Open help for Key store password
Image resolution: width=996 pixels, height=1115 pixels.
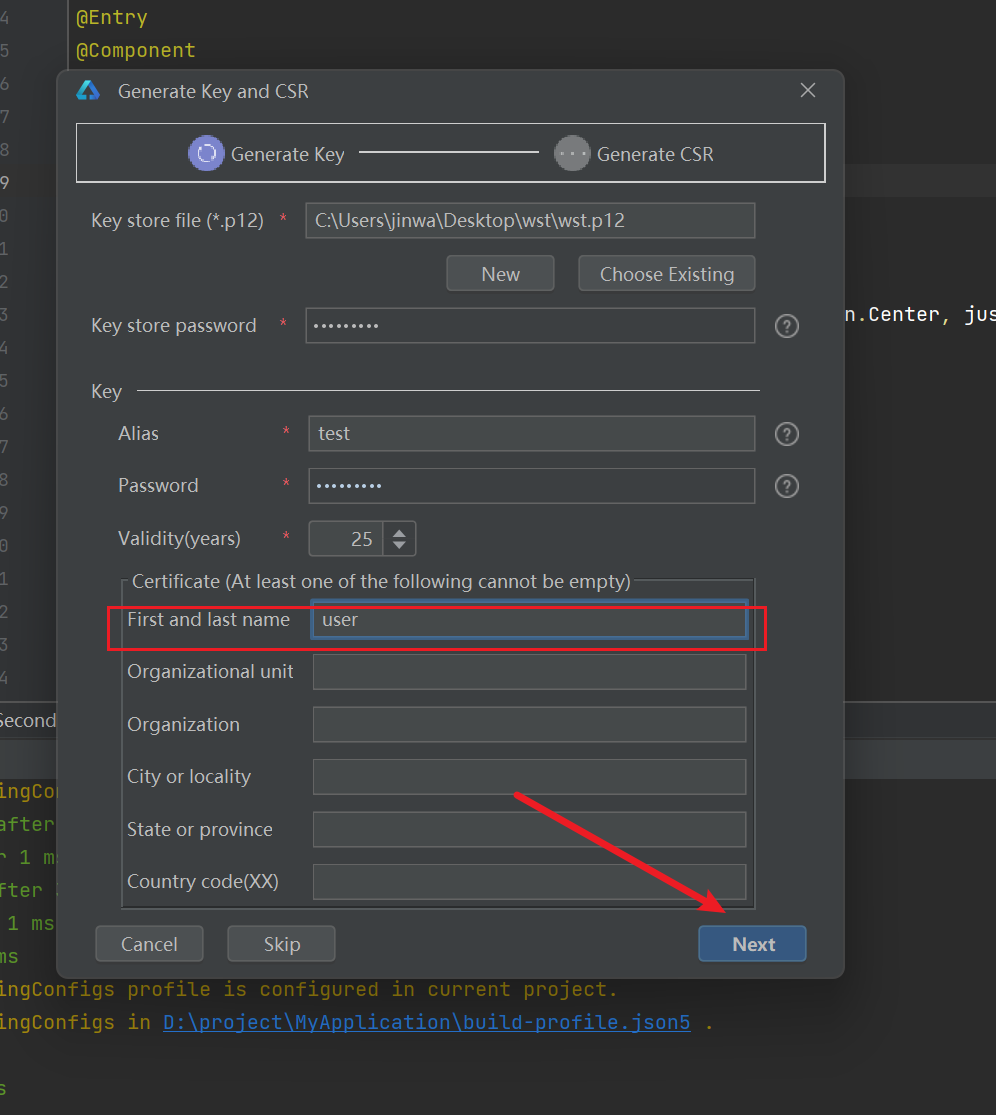[x=786, y=326]
